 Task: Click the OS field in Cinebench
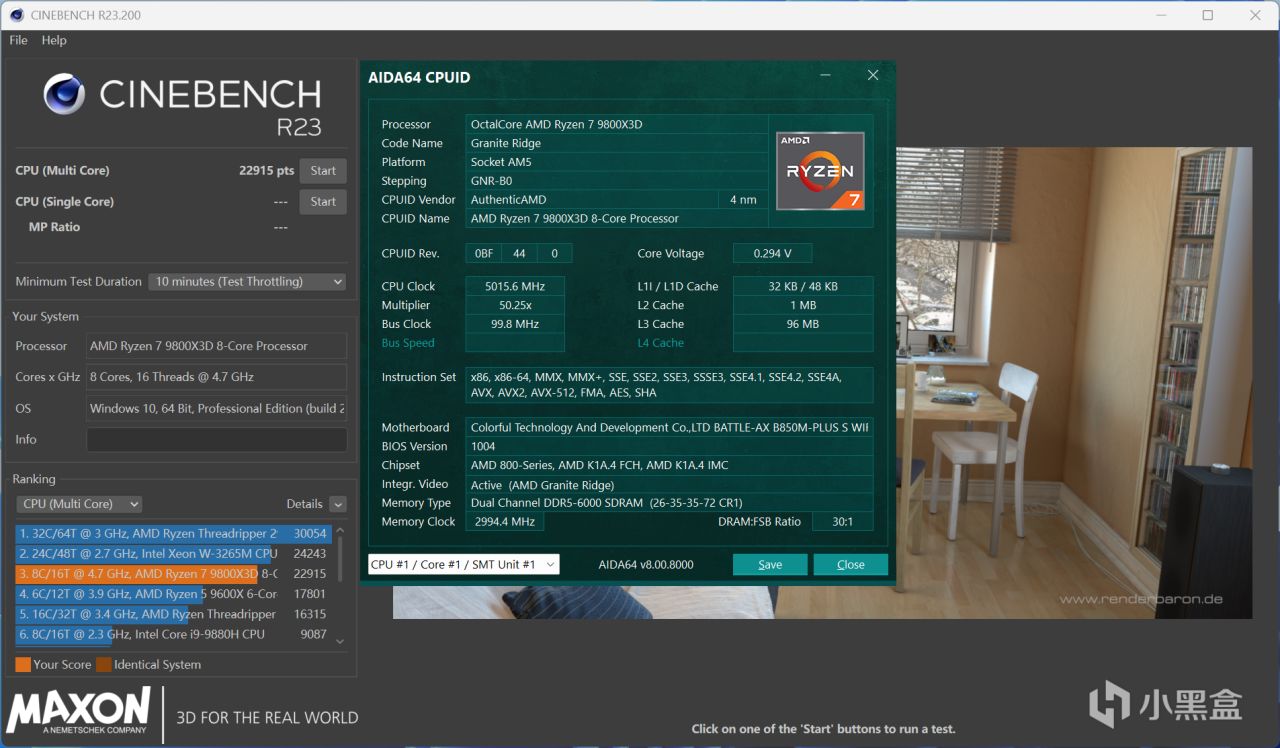[217, 408]
